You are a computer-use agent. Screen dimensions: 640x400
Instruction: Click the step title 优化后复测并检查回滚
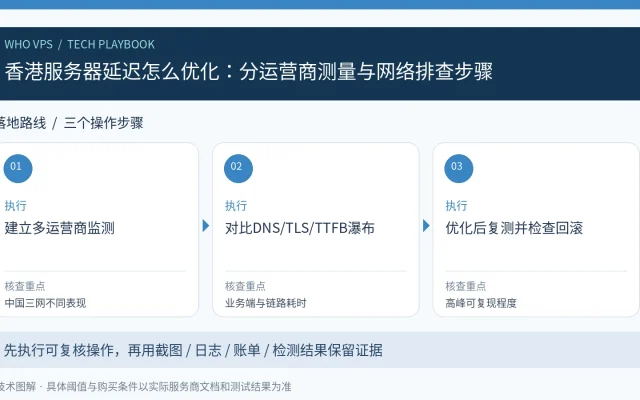point(514,228)
